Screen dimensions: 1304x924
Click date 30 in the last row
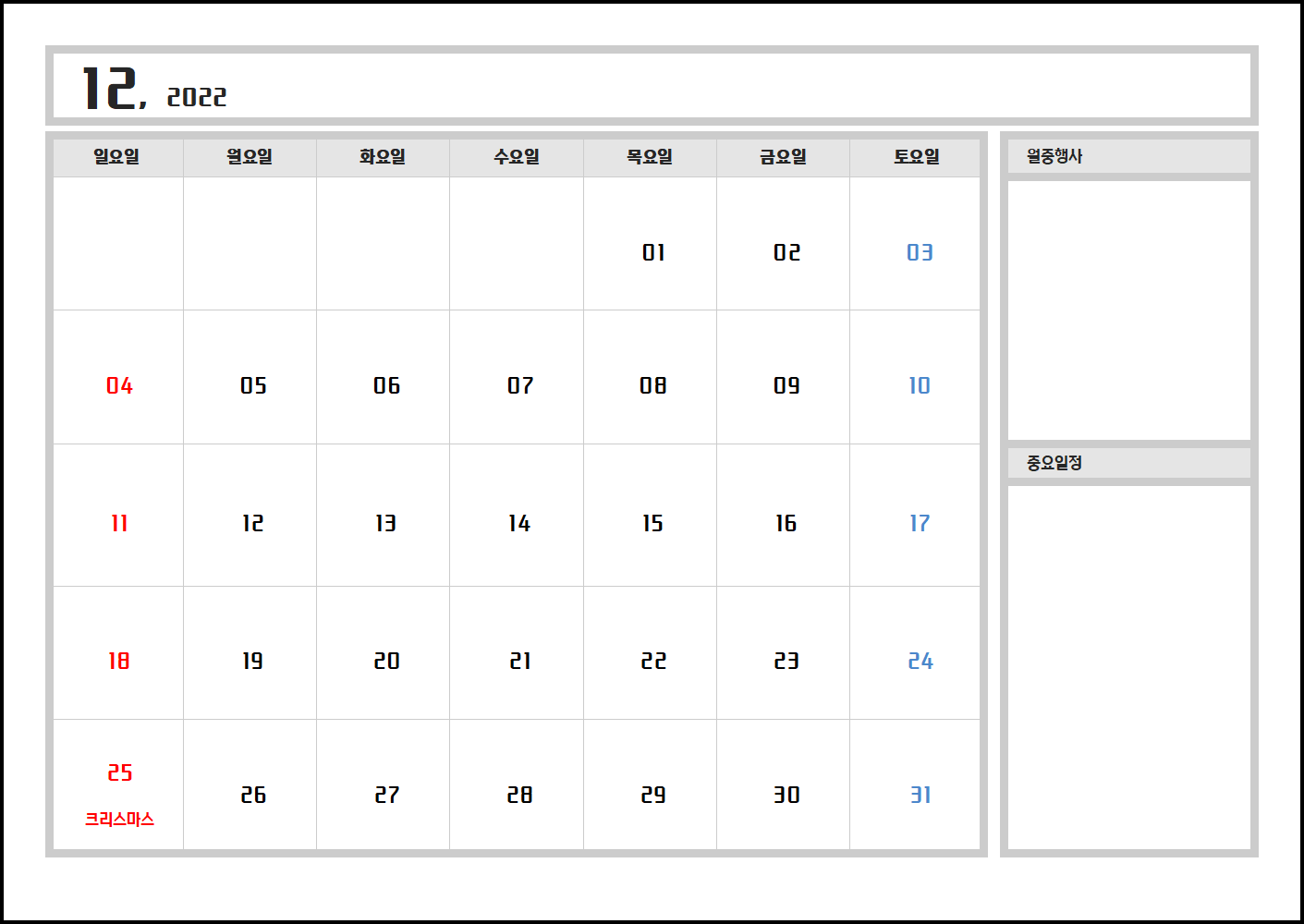tap(786, 795)
